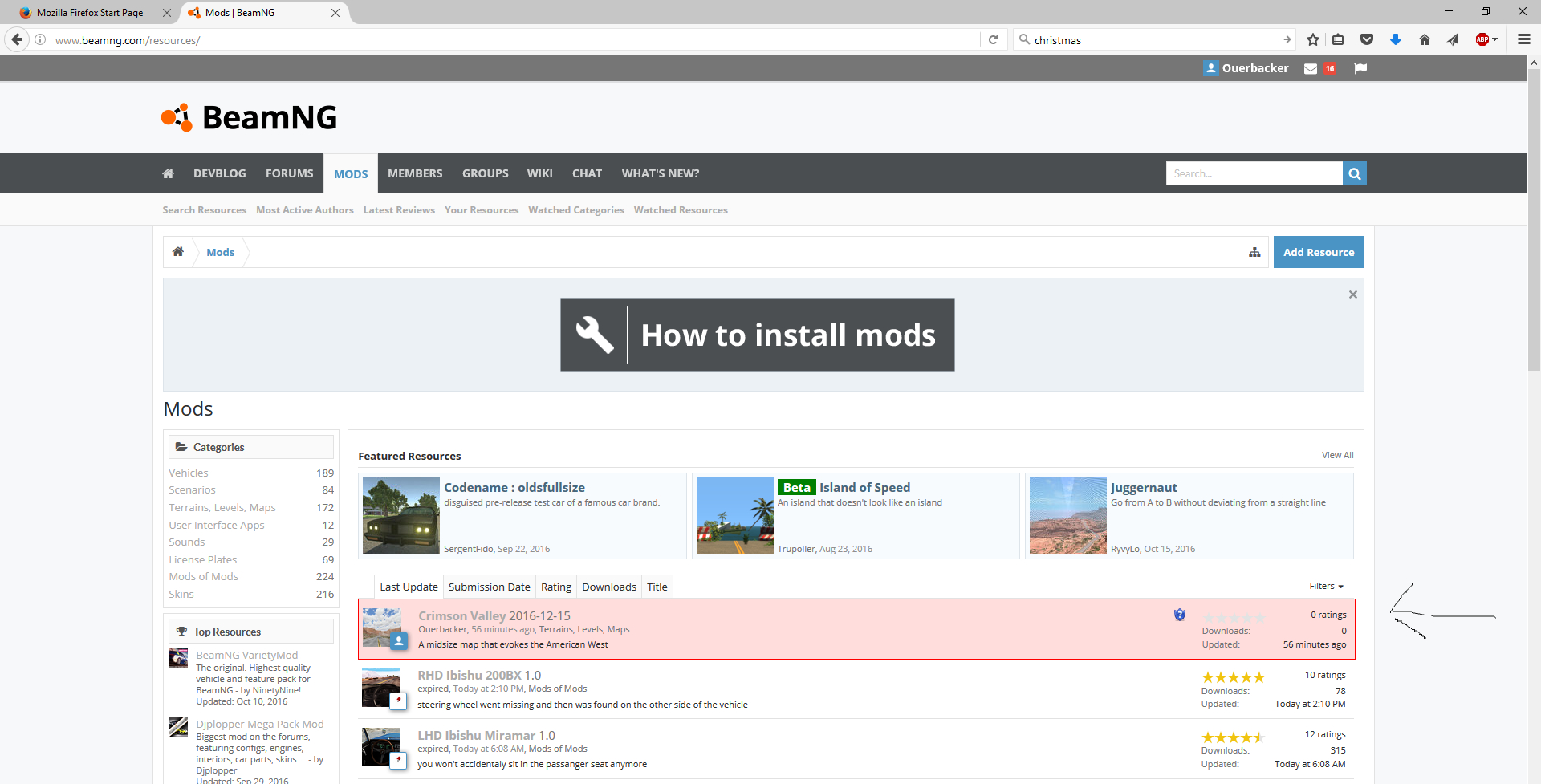Bookmark this page with the star icon
1541x784 pixels.
click(1313, 39)
